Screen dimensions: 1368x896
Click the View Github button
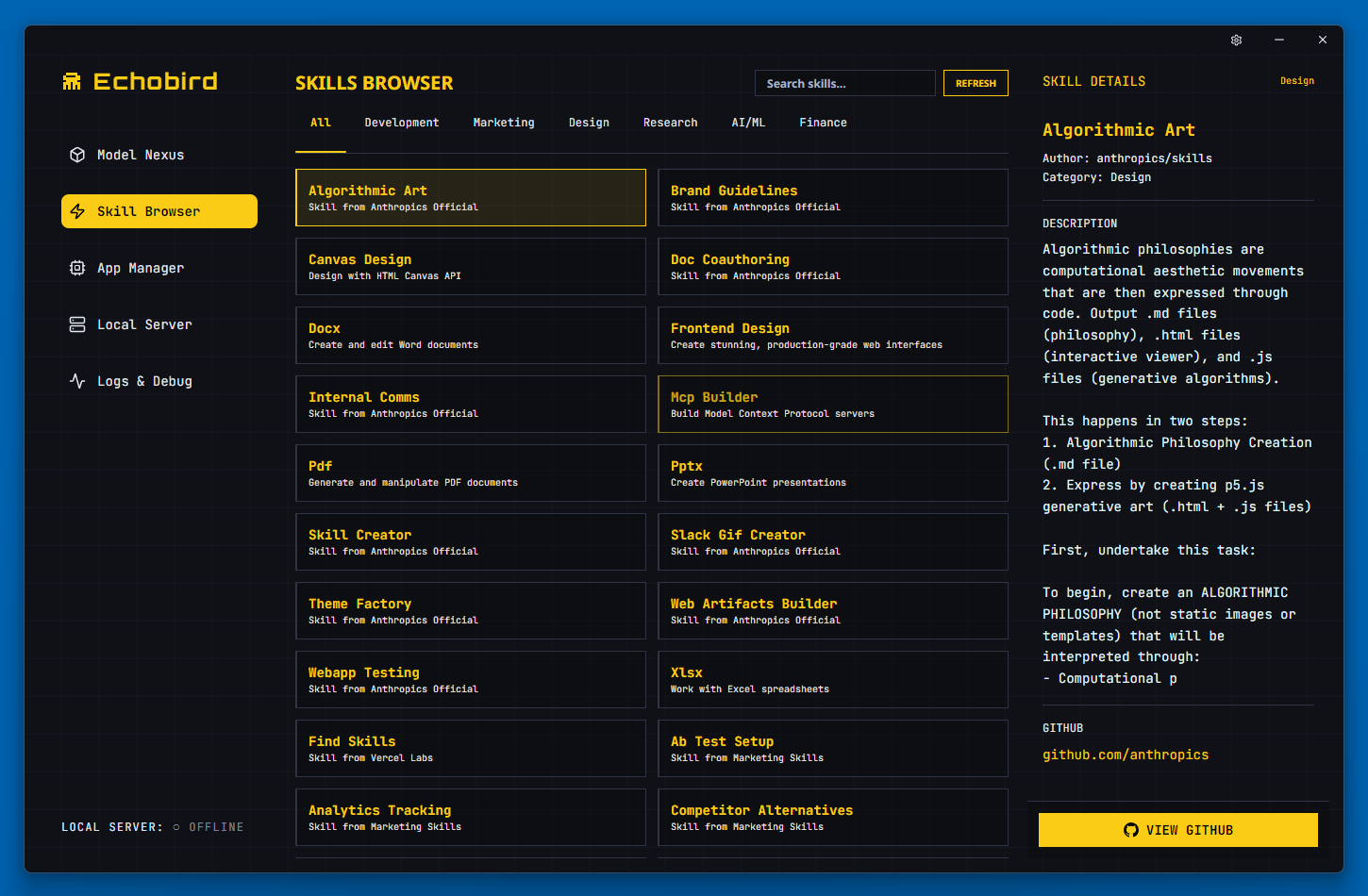point(1177,830)
